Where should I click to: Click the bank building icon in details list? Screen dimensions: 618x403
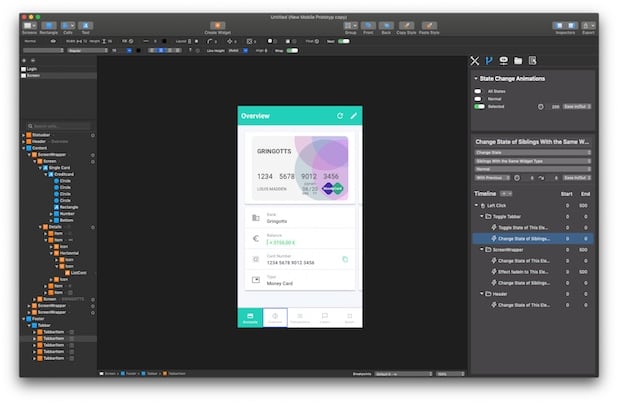point(256,218)
